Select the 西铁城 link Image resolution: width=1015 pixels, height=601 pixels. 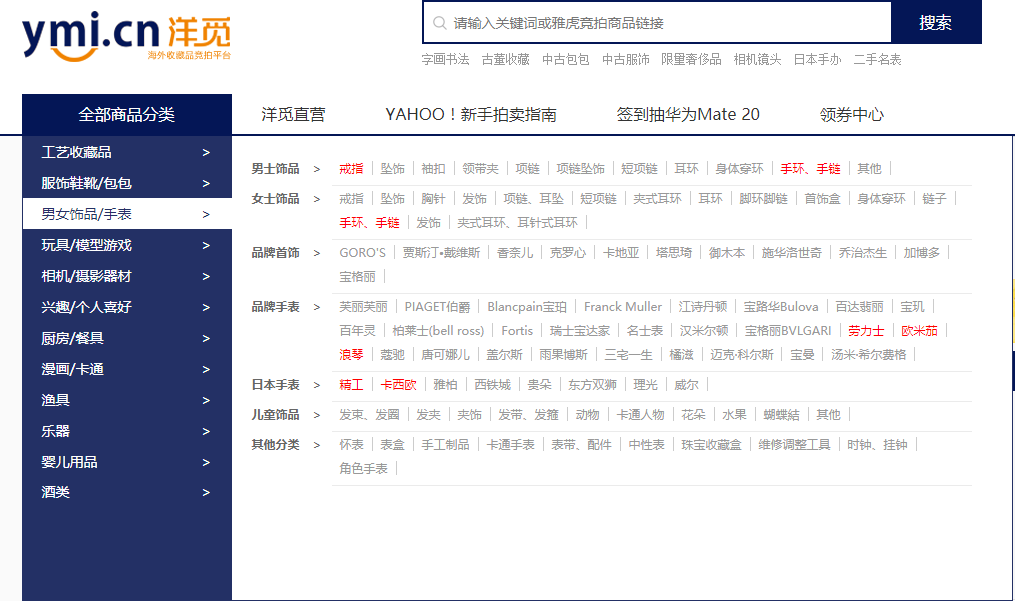pos(492,385)
